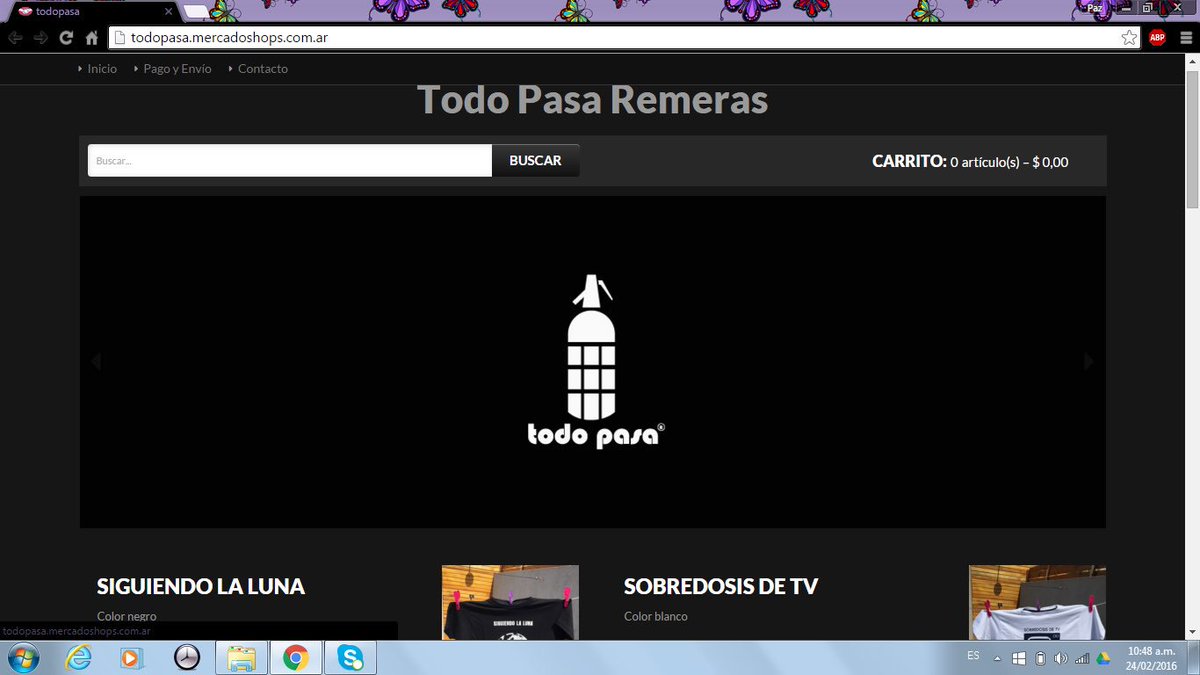Click the BUSCAR button

[x=535, y=161]
